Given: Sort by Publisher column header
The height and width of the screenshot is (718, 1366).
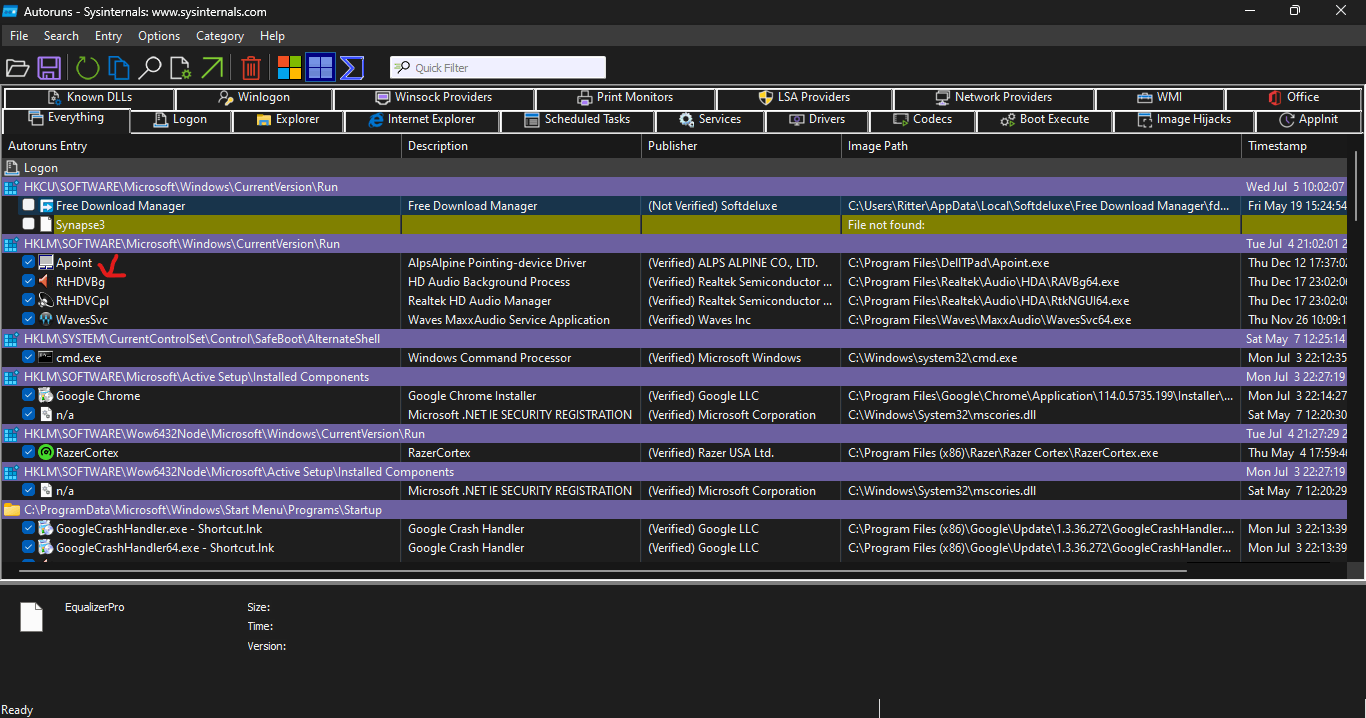Looking at the screenshot, I should tap(741, 146).
